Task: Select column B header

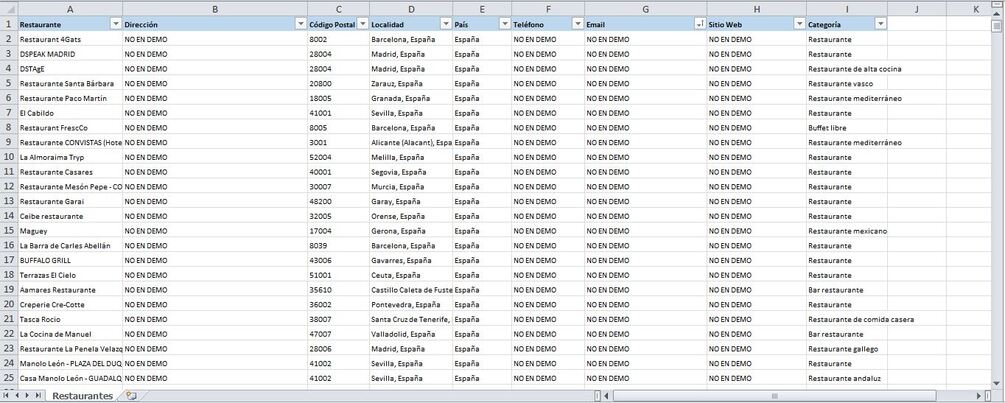Action: point(215,9)
